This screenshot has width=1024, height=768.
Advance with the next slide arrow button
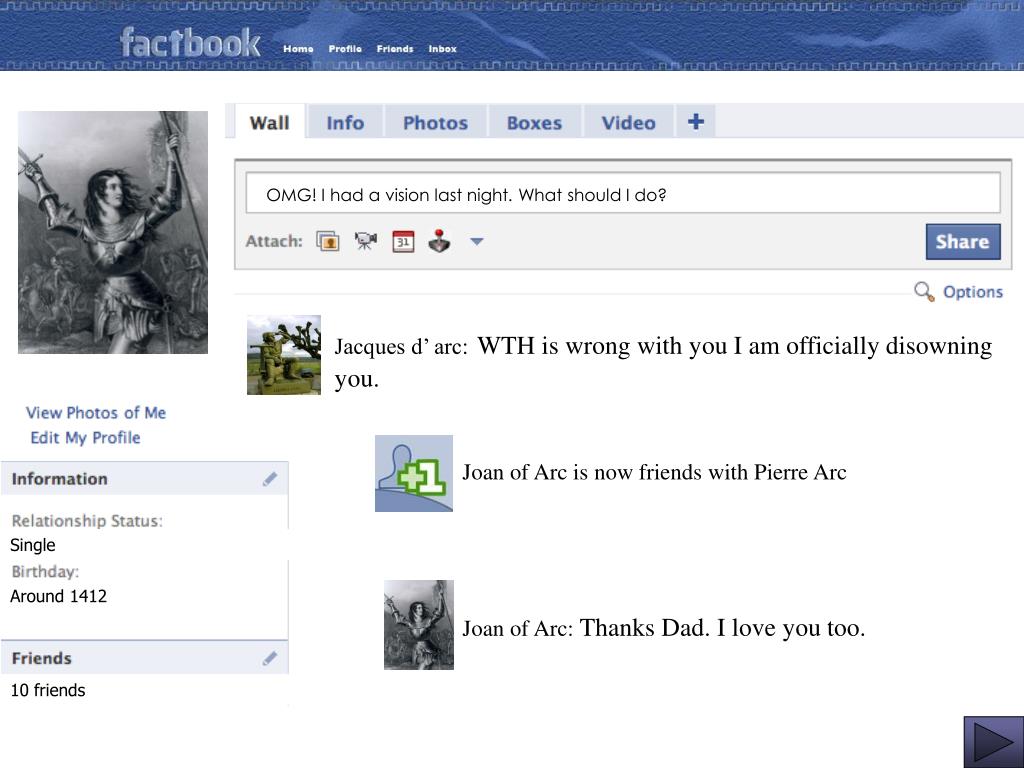click(x=994, y=742)
